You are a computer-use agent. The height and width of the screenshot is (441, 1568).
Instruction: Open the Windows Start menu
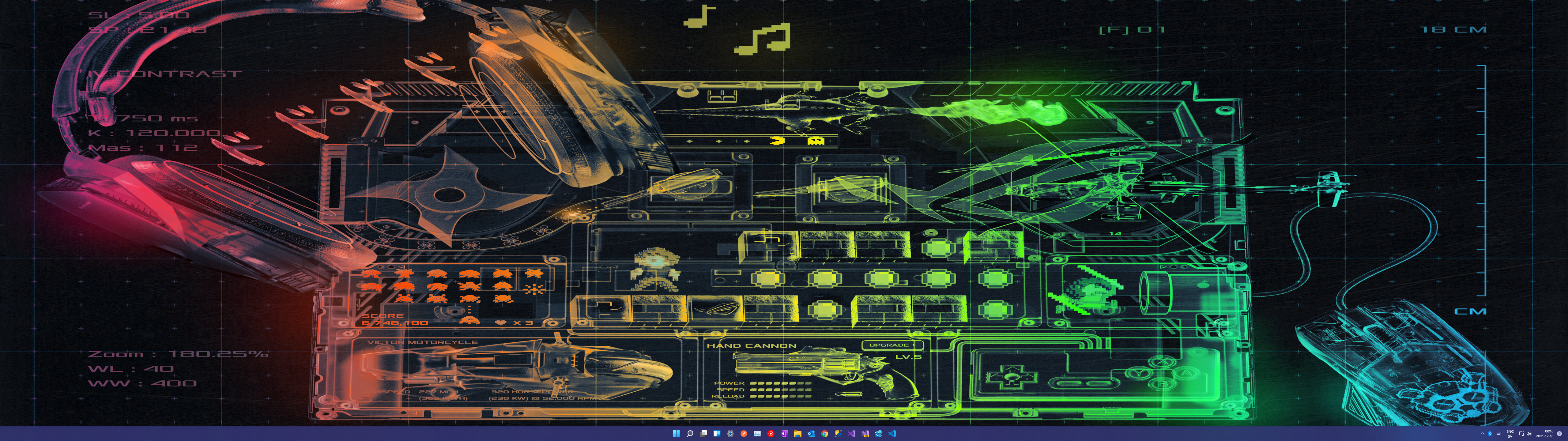click(x=676, y=434)
